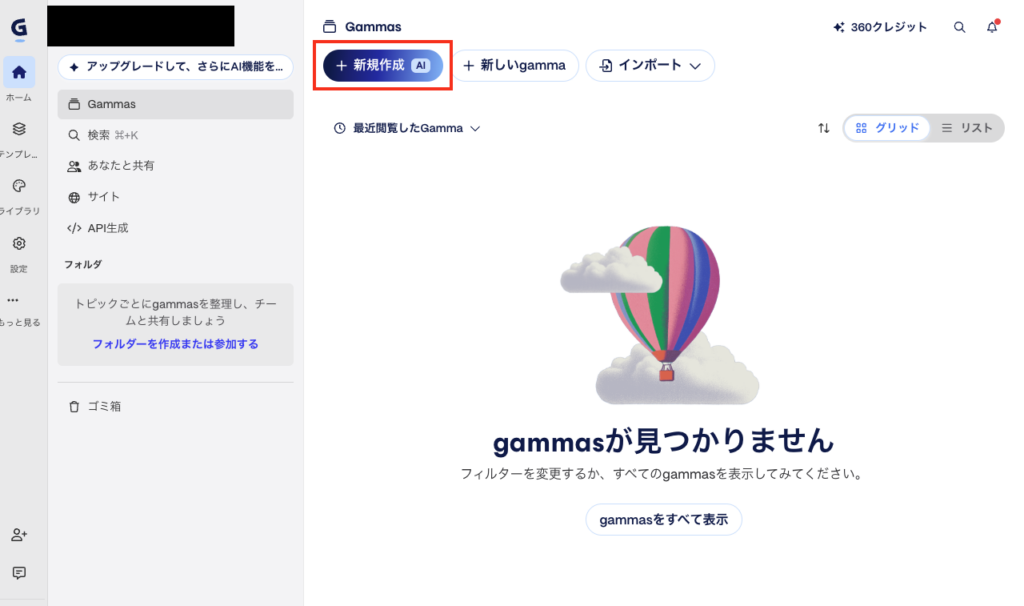Screen dimensions: 1024x606
Task: Expand もっと見る three-dots menu
Action: tap(13, 300)
